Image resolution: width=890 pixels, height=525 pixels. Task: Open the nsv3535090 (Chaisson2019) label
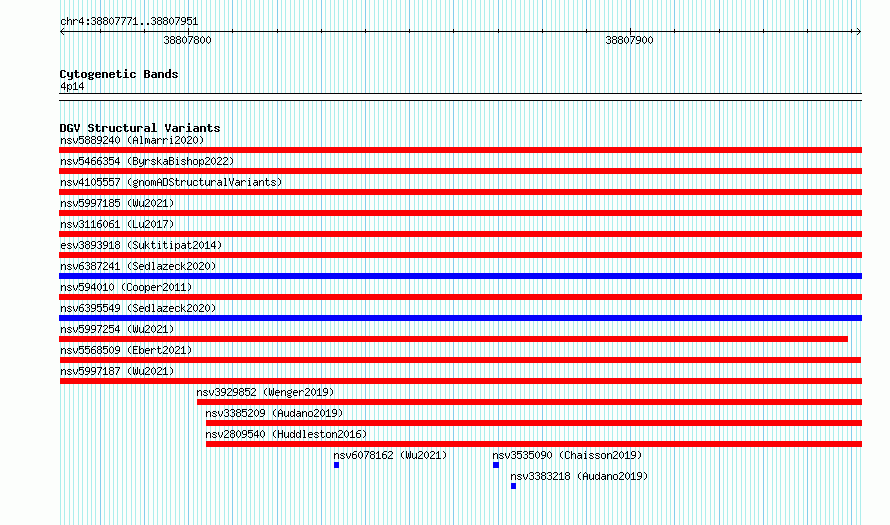coord(567,455)
